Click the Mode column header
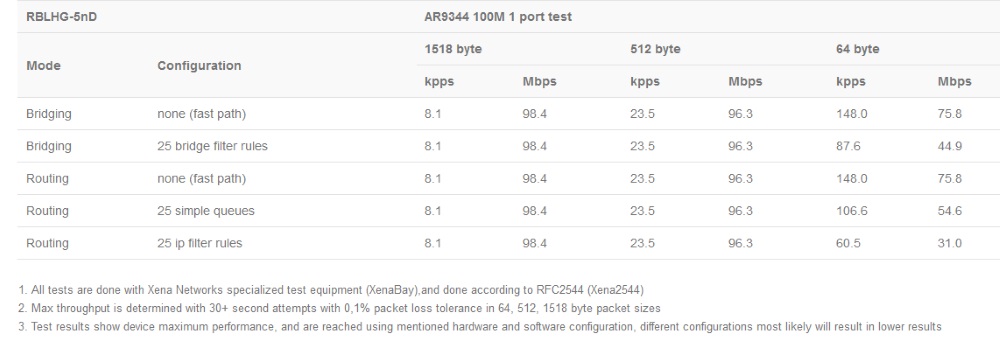The image size is (1000, 363). pos(43,66)
